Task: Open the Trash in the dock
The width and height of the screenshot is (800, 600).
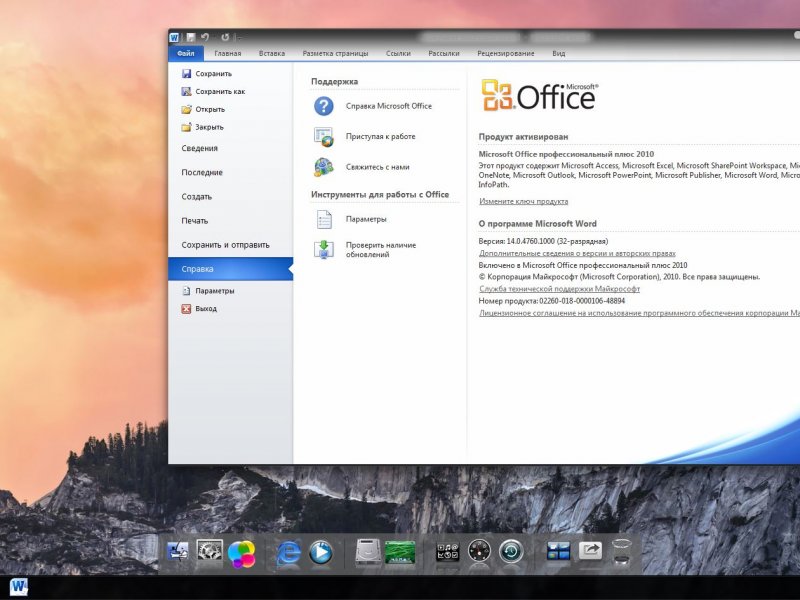Action: coord(621,551)
